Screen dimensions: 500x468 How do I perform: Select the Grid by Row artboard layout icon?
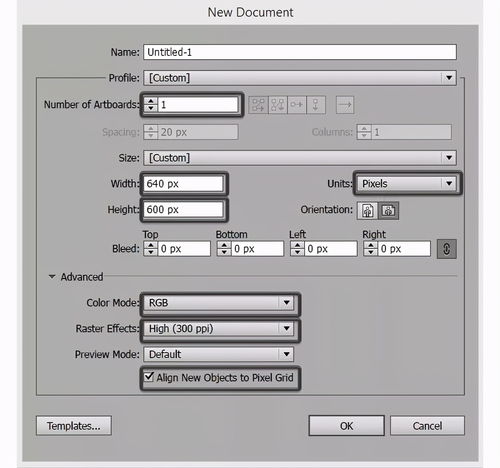click(258, 105)
